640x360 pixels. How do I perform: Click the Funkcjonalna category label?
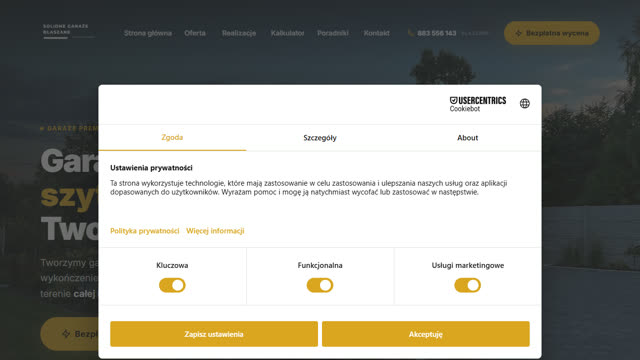[x=320, y=265]
